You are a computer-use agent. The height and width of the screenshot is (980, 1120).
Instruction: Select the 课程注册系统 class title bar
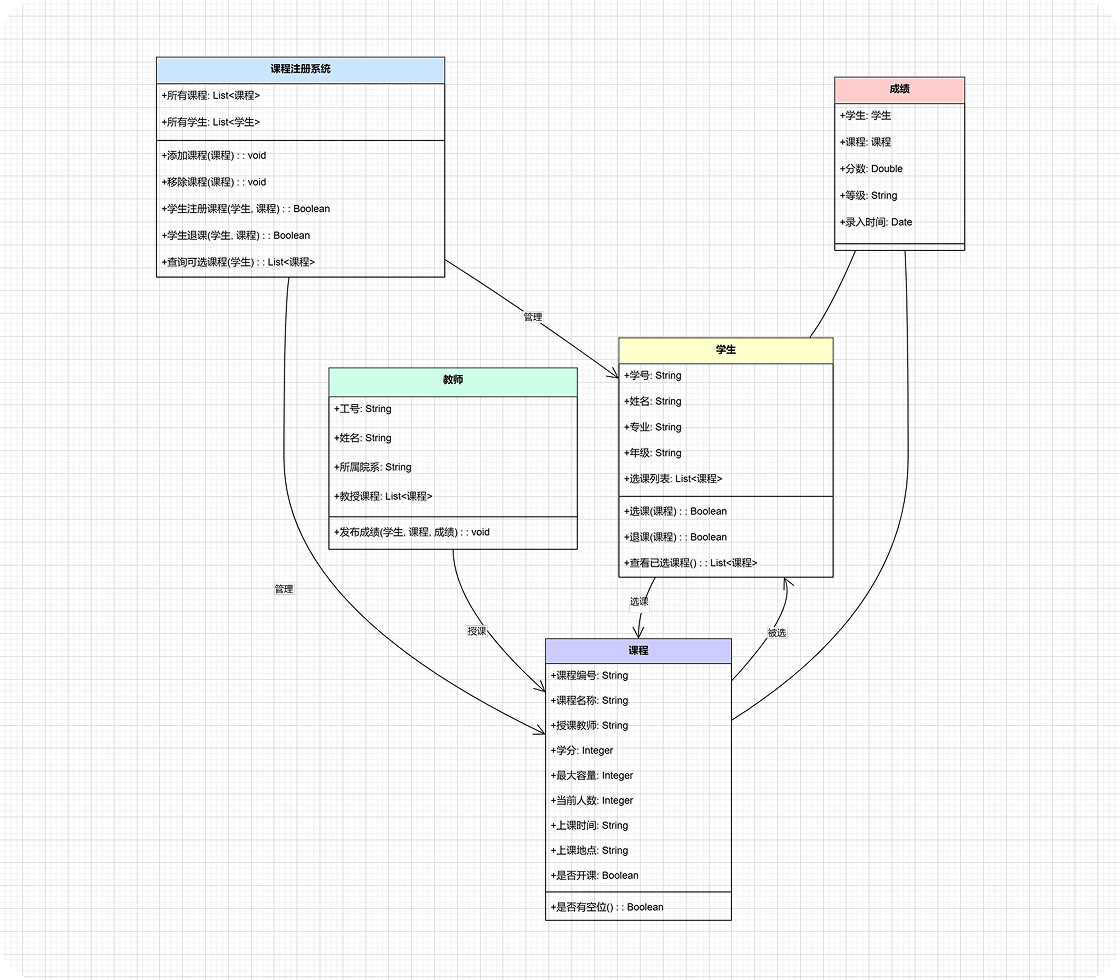[299, 70]
